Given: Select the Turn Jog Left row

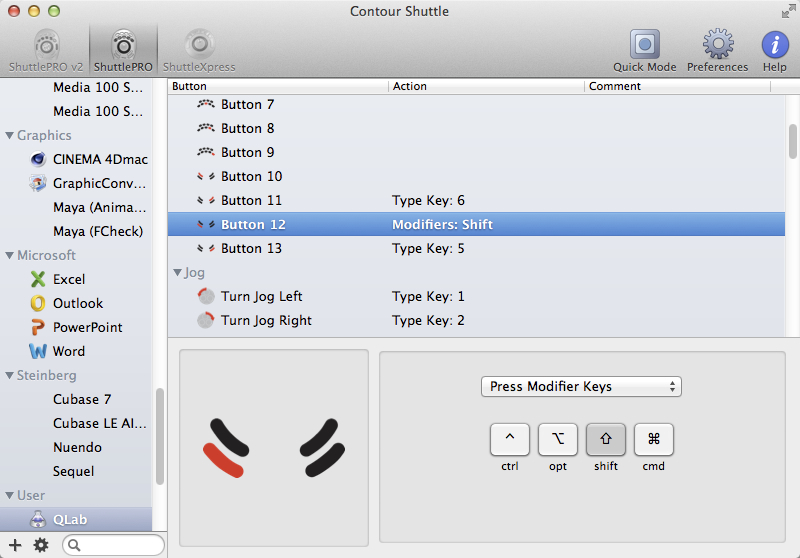Looking at the screenshot, I should 261,296.
